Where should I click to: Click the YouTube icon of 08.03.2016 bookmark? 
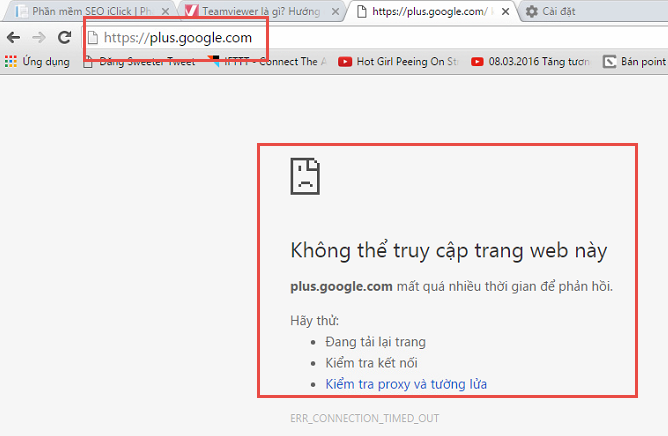click(x=477, y=62)
